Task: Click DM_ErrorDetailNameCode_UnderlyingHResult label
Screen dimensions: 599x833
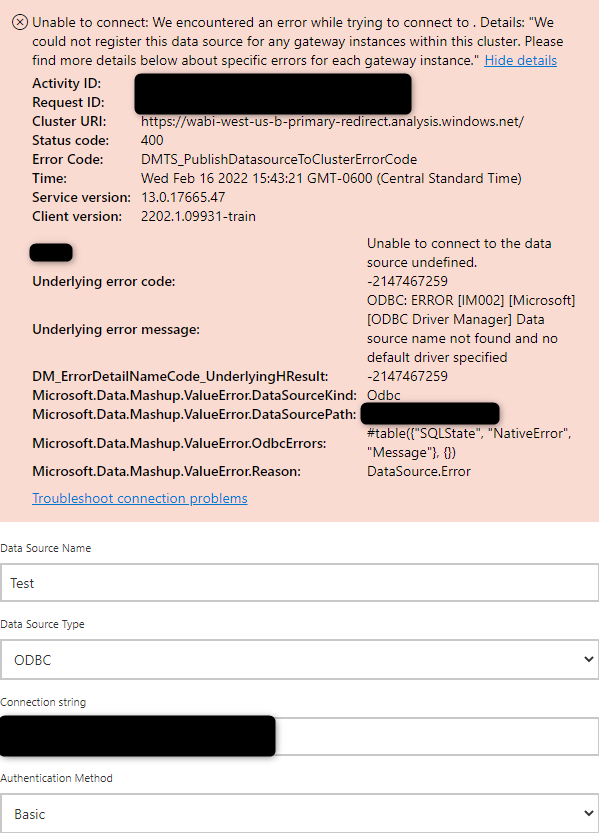Action: tap(180, 377)
